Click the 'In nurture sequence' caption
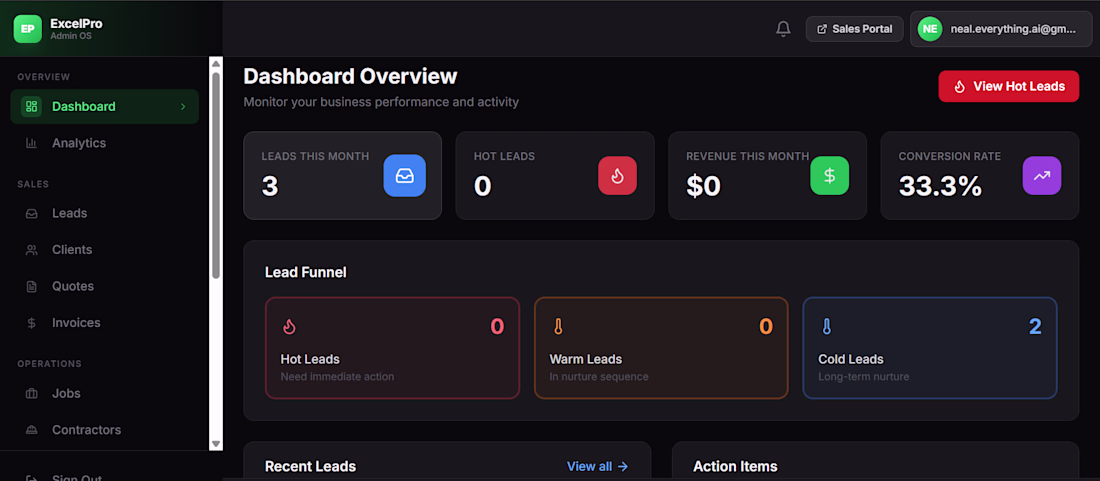The width and height of the screenshot is (1100, 481). click(599, 377)
